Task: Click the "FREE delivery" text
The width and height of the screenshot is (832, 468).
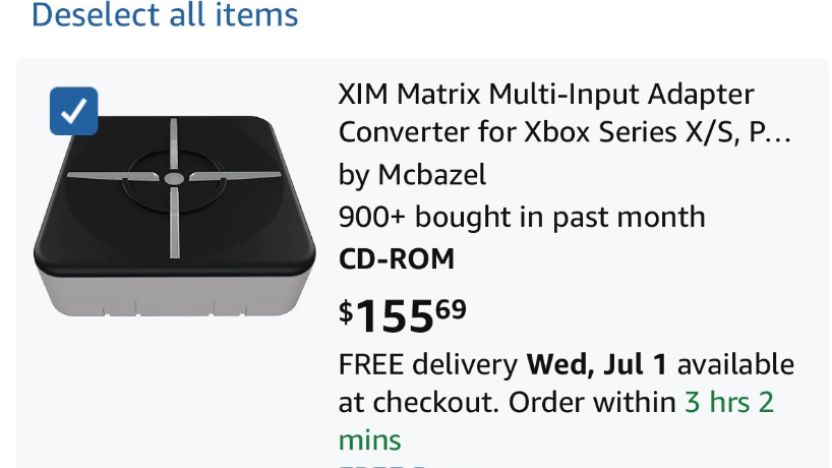Action: pyautogui.click(x=428, y=365)
